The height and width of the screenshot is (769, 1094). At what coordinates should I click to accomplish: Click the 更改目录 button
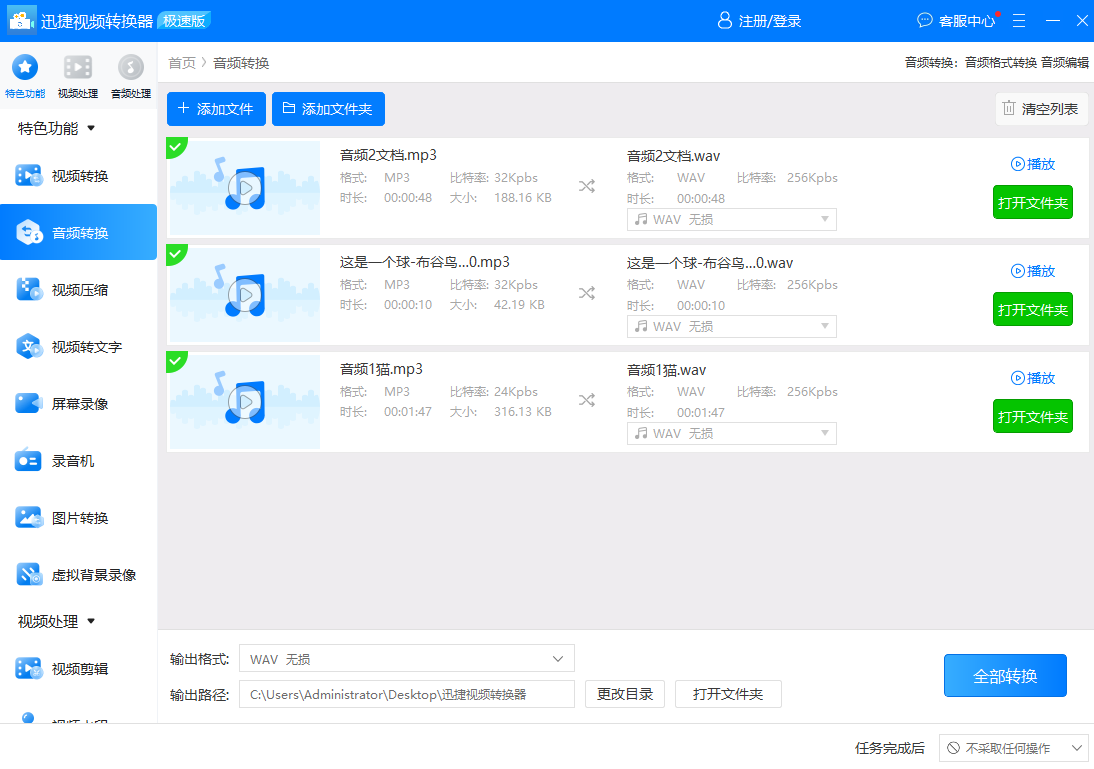[x=625, y=694]
